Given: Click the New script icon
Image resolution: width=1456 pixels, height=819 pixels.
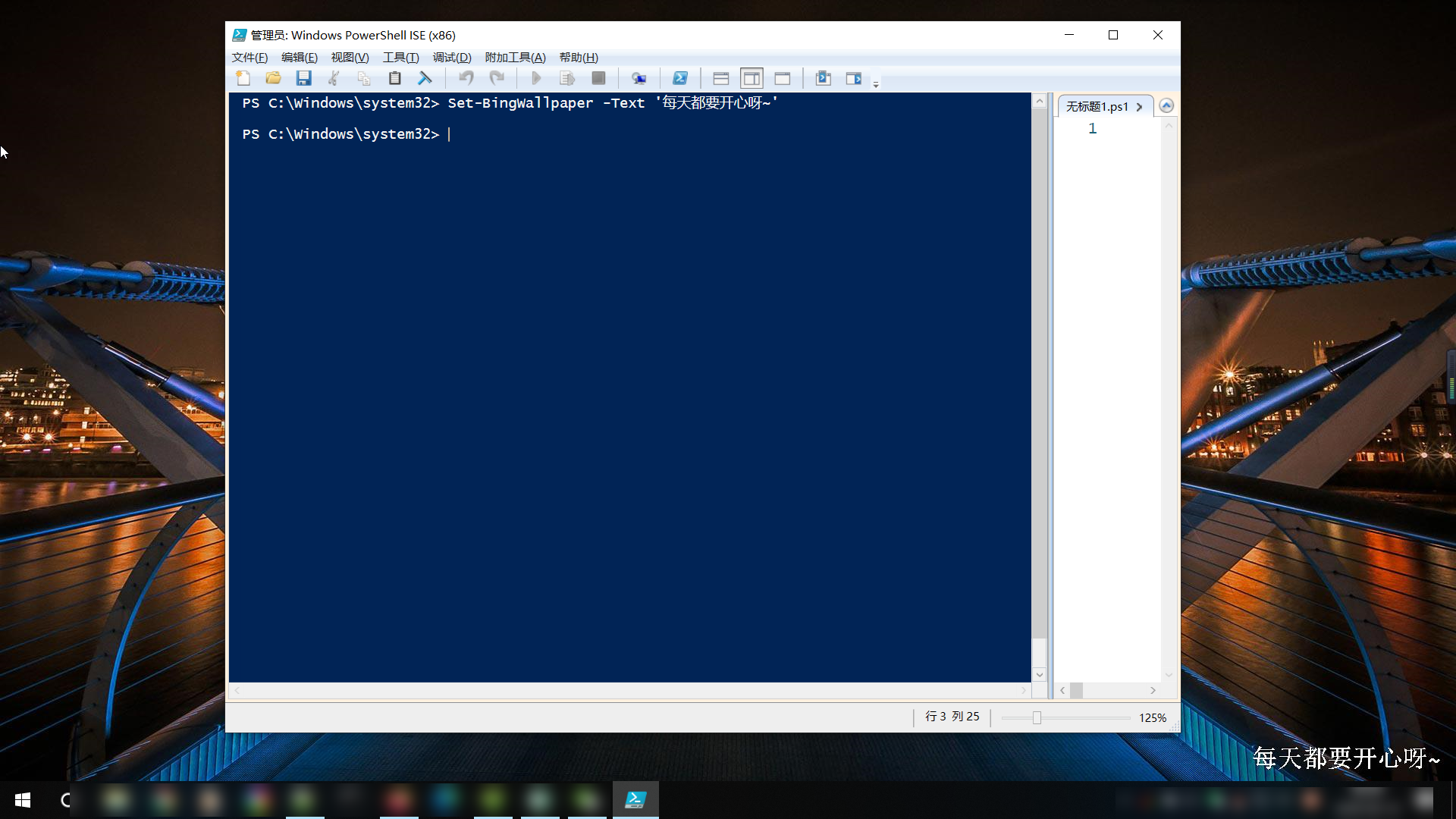Looking at the screenshot, I should (243, 78).
